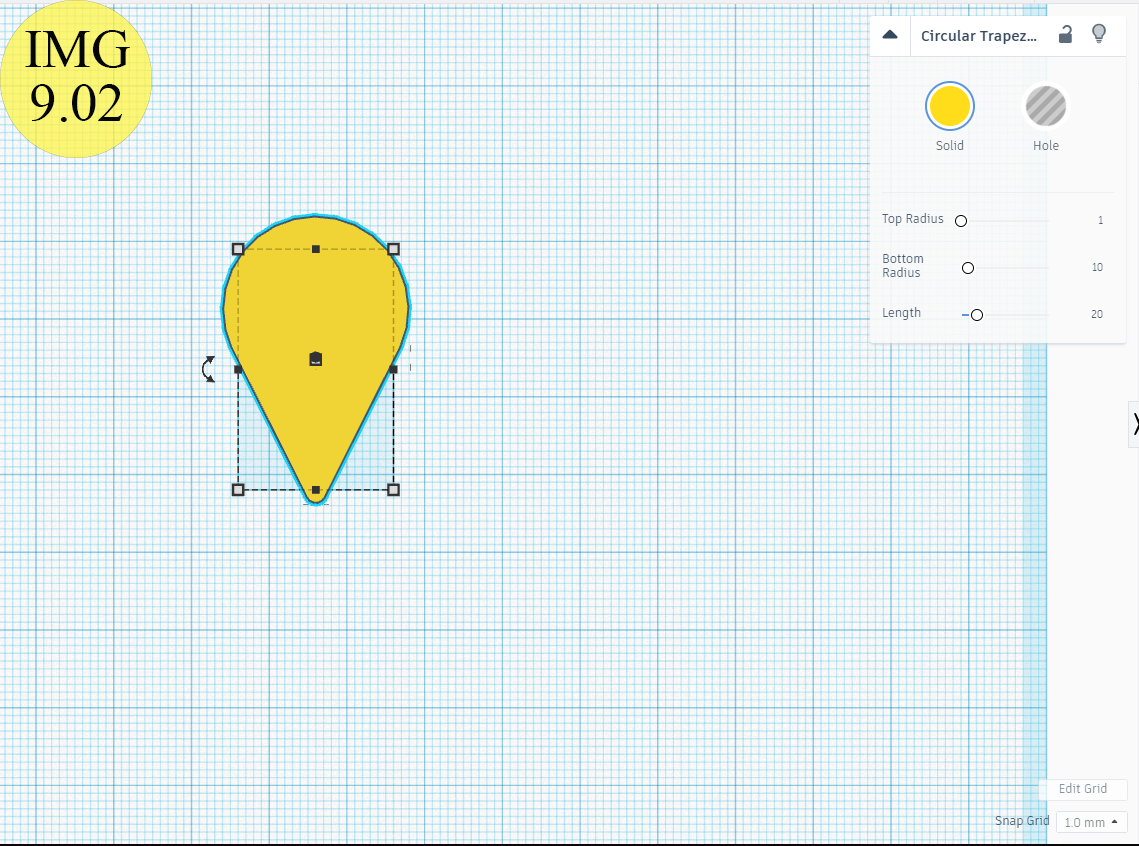Expand the collapsed side panel arrow
This screenshot has width=1139, height=846.
[x=1134, y=423]
